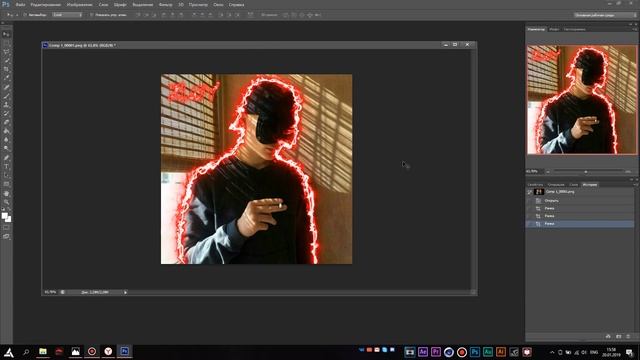The image size is (640, 360).
Task: Change the screen mode
Action: tap(6, 236)
